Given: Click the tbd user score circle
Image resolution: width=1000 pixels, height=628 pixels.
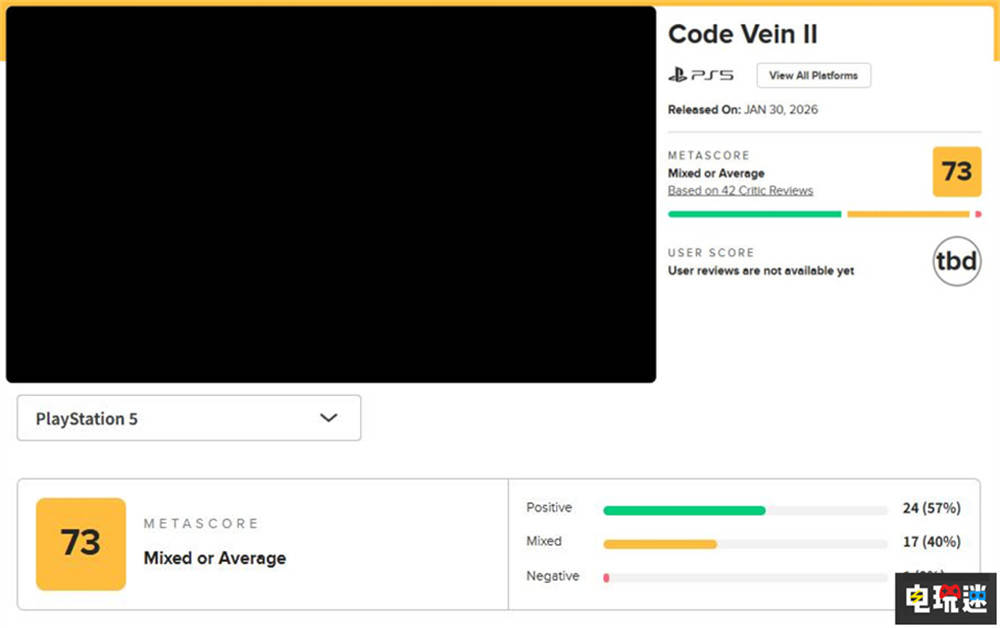Looking at the screenshot, I should 956,261.
